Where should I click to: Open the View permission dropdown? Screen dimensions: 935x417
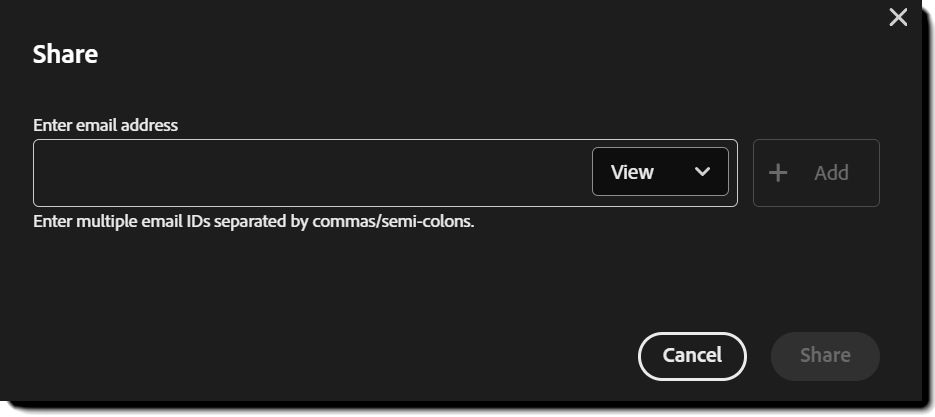point(660,172)
